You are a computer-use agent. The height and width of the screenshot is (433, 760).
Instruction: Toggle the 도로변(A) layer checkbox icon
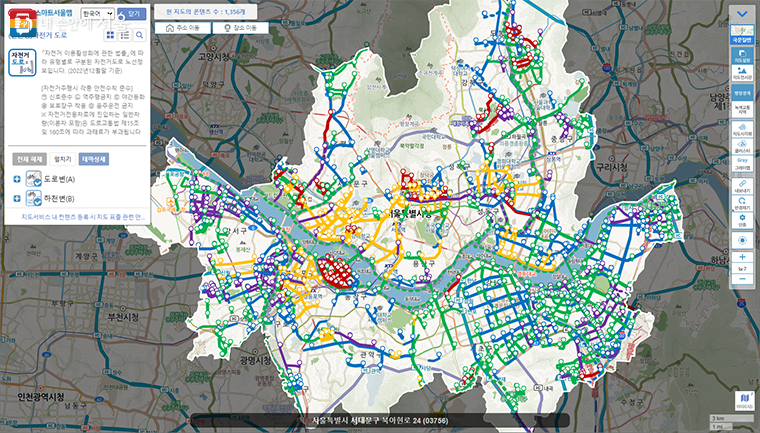coord(34,179)
